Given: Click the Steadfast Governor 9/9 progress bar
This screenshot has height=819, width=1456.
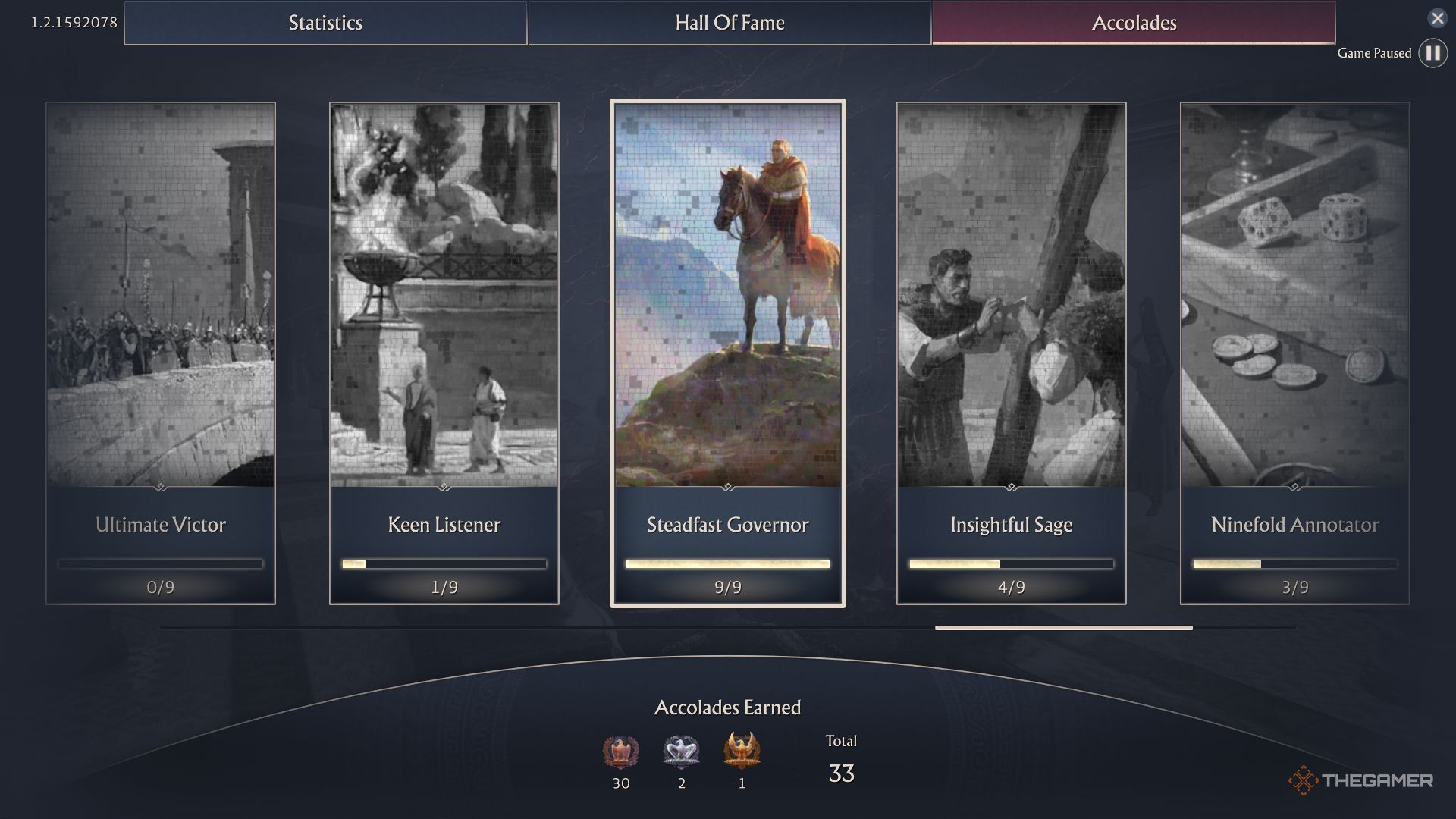Looking at the screenshot, I should point(728,564).
